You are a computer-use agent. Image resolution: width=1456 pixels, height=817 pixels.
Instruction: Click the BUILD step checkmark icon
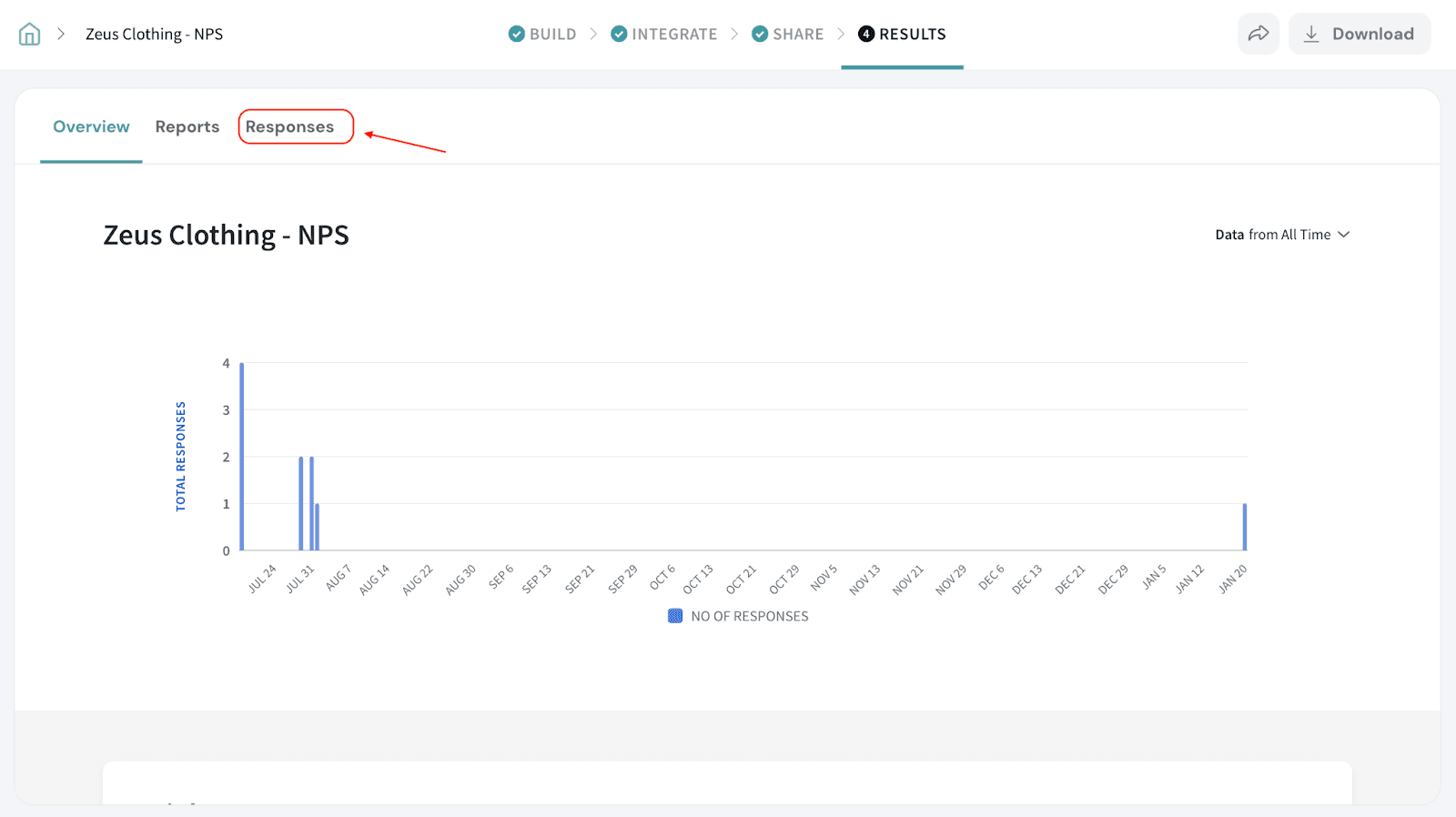pos(516,35)
